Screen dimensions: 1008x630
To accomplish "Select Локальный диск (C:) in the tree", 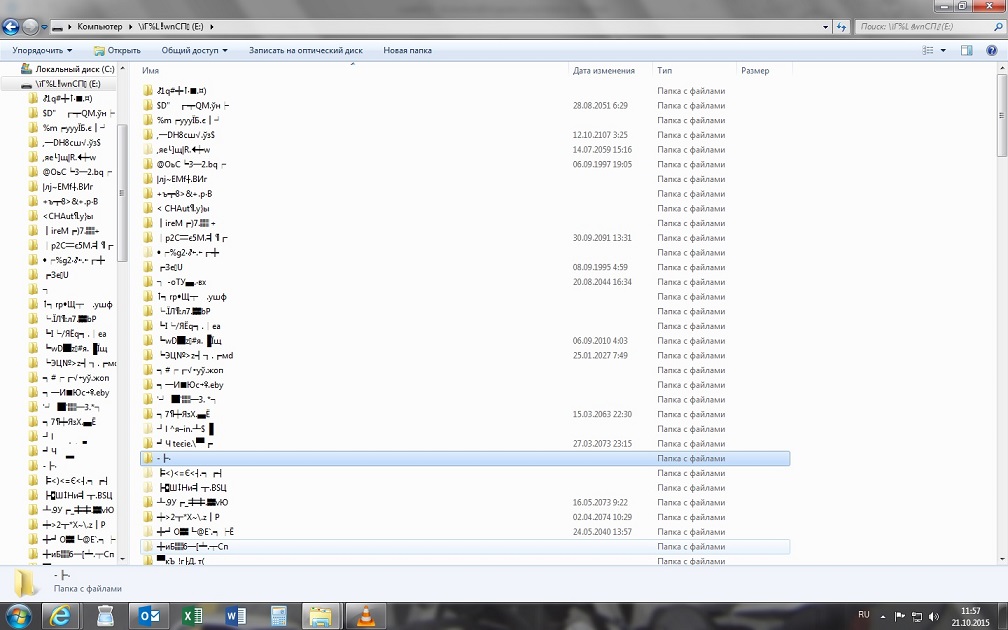I will coord(74,69).
